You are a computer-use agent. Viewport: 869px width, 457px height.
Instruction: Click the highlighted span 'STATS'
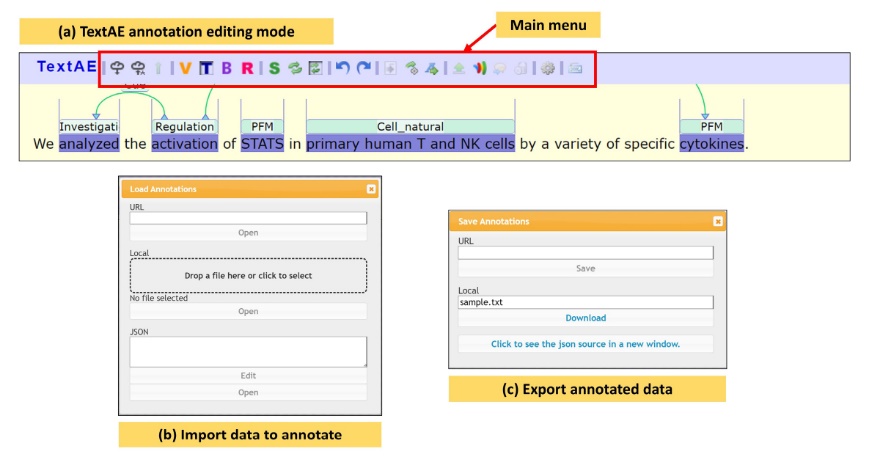coord(262,144)
